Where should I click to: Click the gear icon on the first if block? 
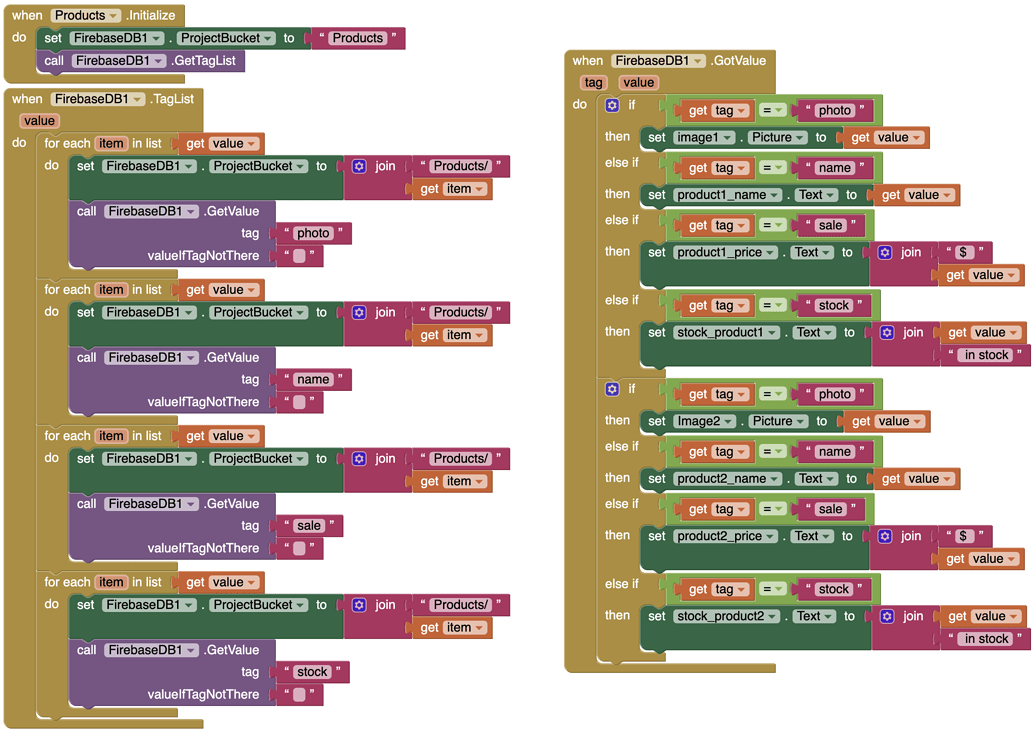613,105
